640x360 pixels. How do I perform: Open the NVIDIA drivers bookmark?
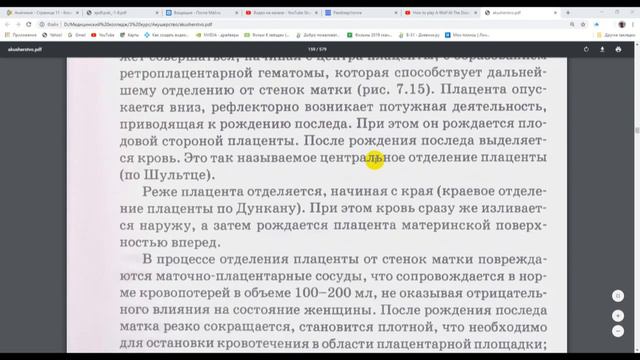point(217,35)
